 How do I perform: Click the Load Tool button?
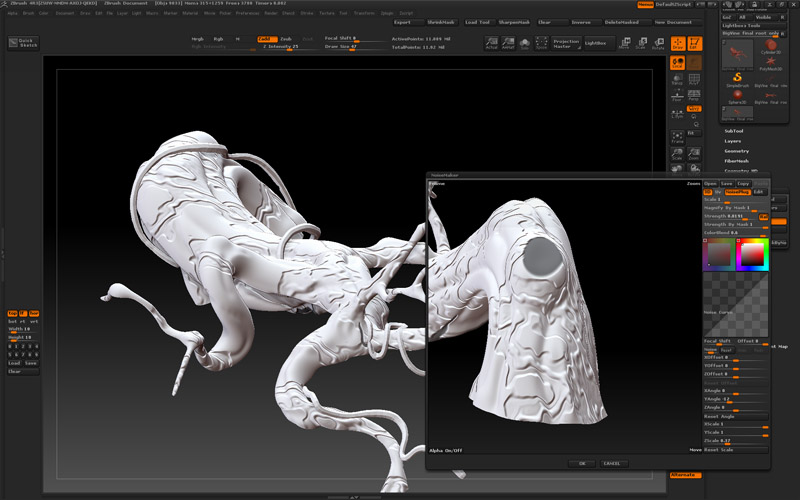coord(479,22)
